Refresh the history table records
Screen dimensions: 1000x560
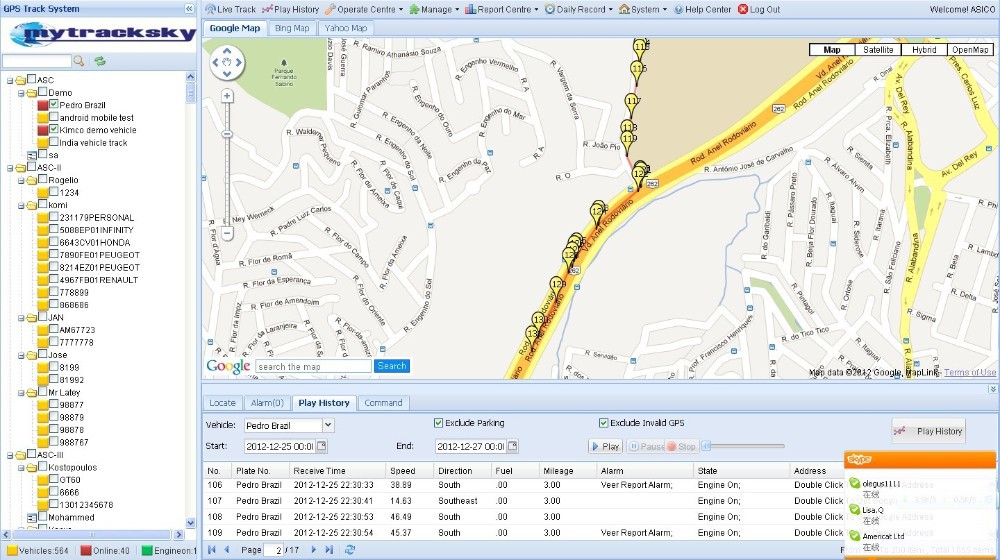(349, 550)
